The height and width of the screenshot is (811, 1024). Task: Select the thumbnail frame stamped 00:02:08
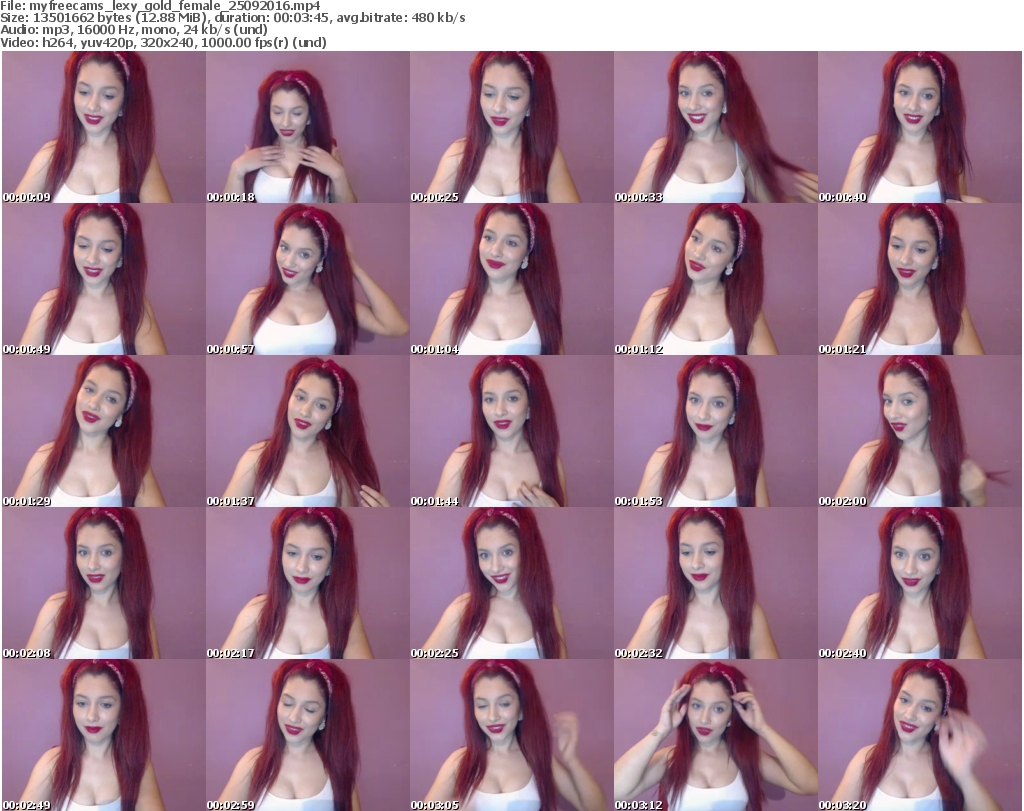coord(104,583)
